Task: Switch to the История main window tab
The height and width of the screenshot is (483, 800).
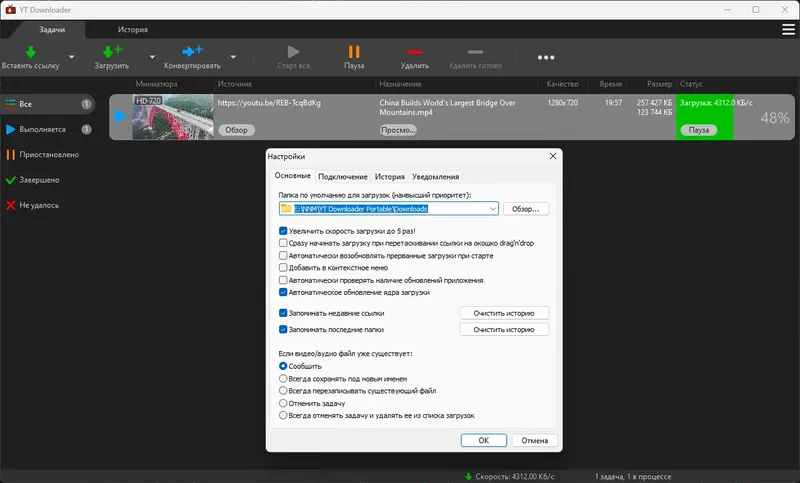Action: pyautogui.click(x=133, y=30)
